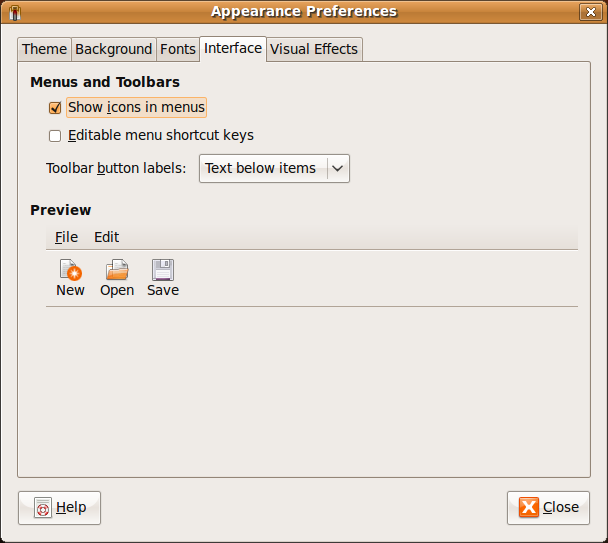Open the File menu in the preview

pyautogui.click(x=66, y=237)
